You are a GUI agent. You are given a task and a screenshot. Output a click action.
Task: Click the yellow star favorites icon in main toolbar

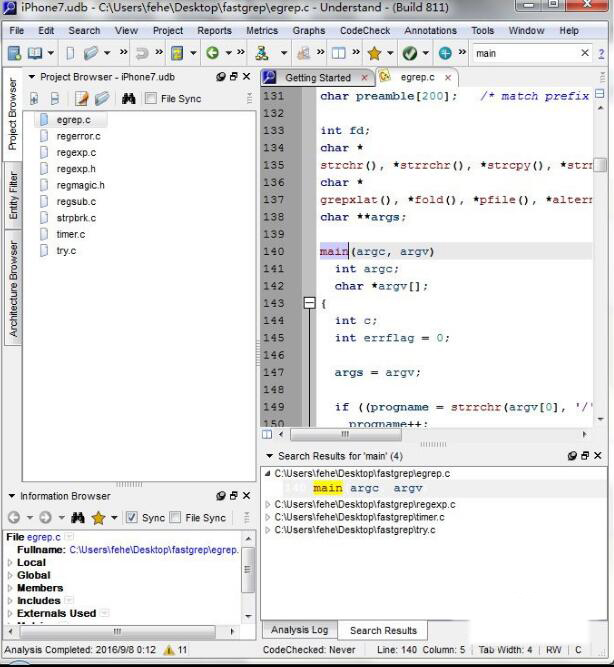pyautogui.click(x=374, y=53)
